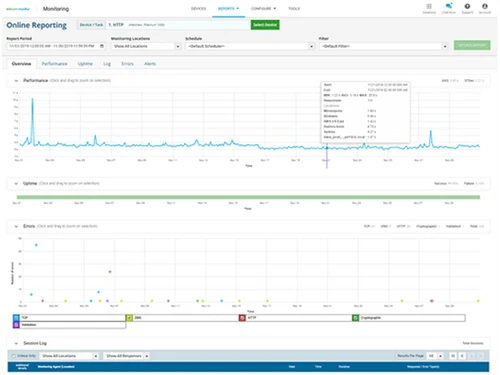Open the Account profile icon
This screenshot has width=500, height=375.
(485, 6)
